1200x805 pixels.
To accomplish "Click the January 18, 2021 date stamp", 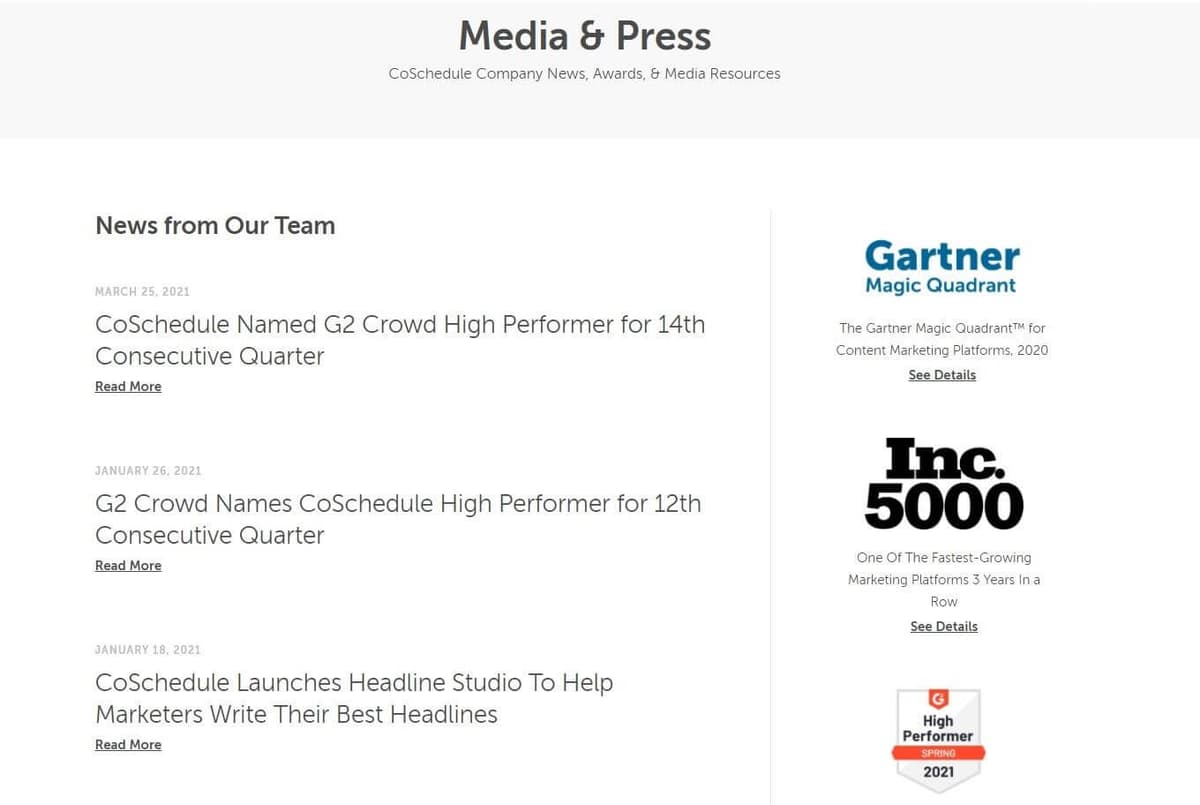I will pos(147,649).
